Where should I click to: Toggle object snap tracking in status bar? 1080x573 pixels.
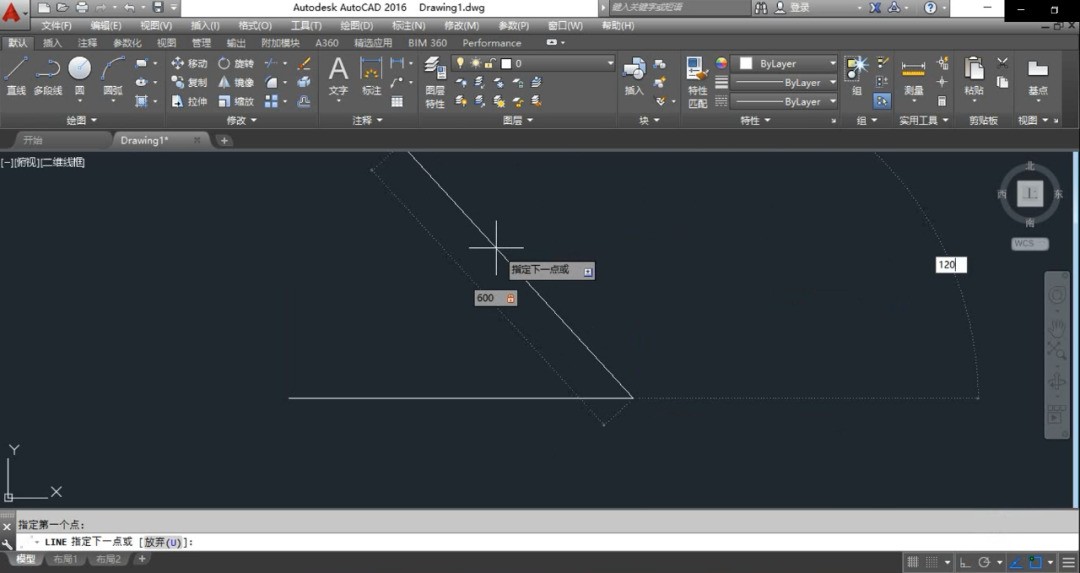point(1017,562)
